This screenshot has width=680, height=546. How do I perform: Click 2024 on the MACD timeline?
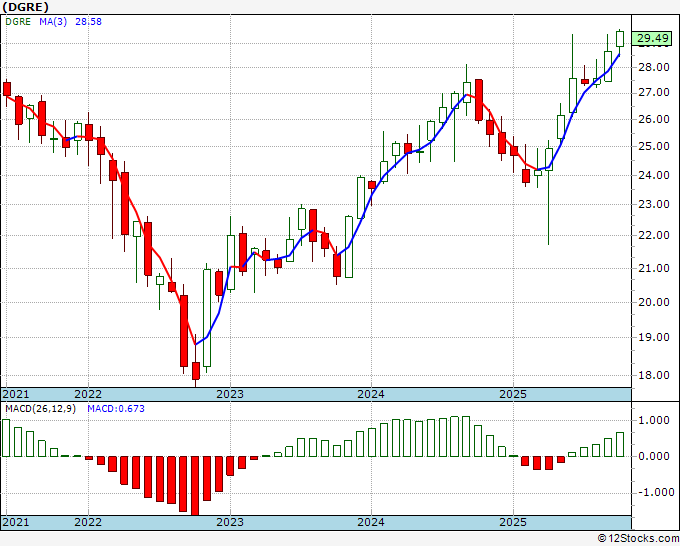point(371,522)
